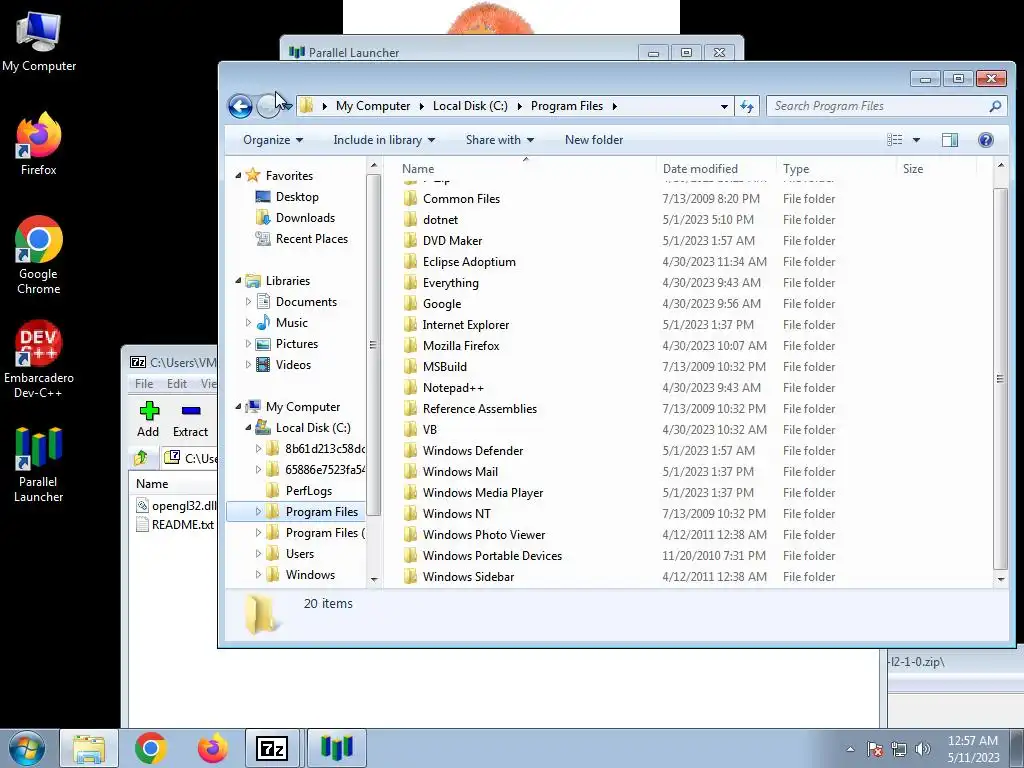Image resolution: width=1024 pixels, height=768 pixels.
Task: Open Include in library dropdown
Action: [x=384, y=140]
